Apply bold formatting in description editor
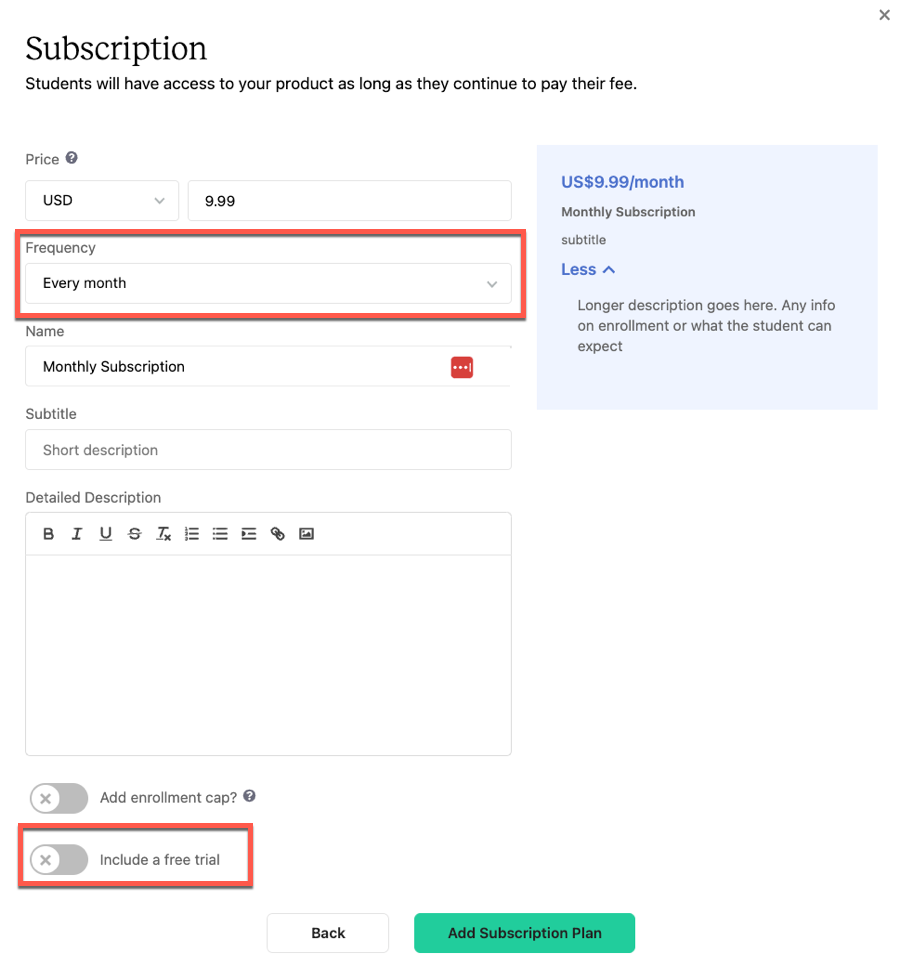Viewport: 900px width, 980px height. point(48,534)
